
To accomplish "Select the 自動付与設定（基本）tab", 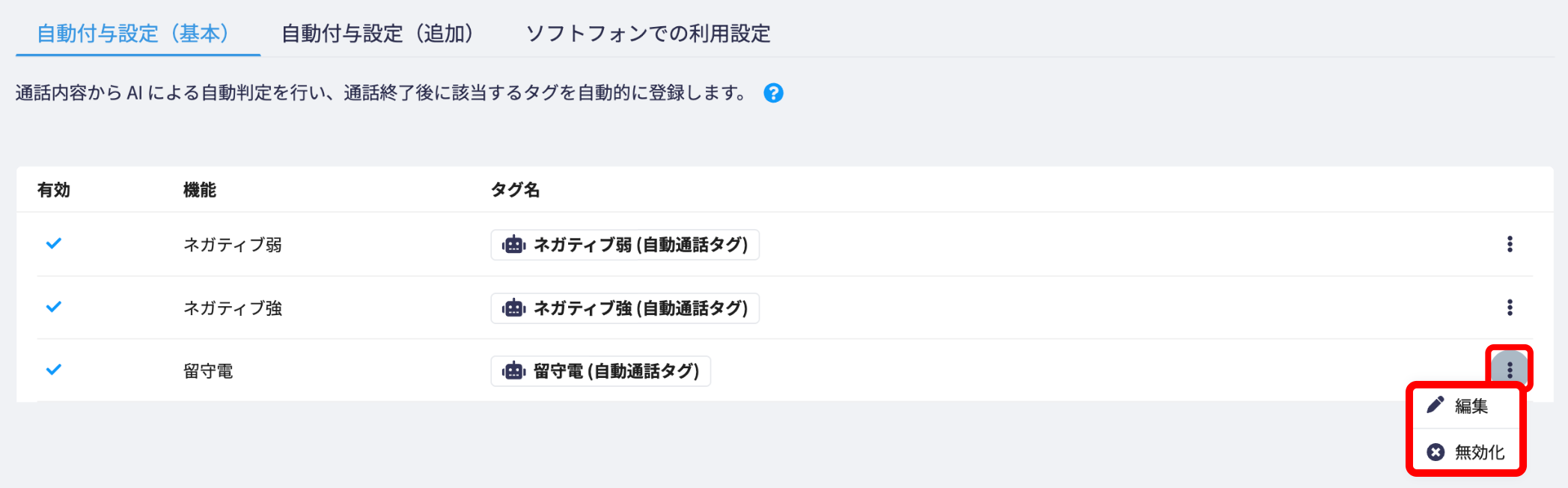I will pyautogui.click(x=133, y=34).
